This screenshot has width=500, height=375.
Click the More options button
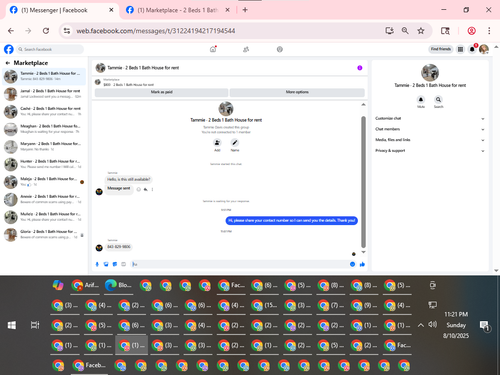pyautogui.click(x=297, y=92)
